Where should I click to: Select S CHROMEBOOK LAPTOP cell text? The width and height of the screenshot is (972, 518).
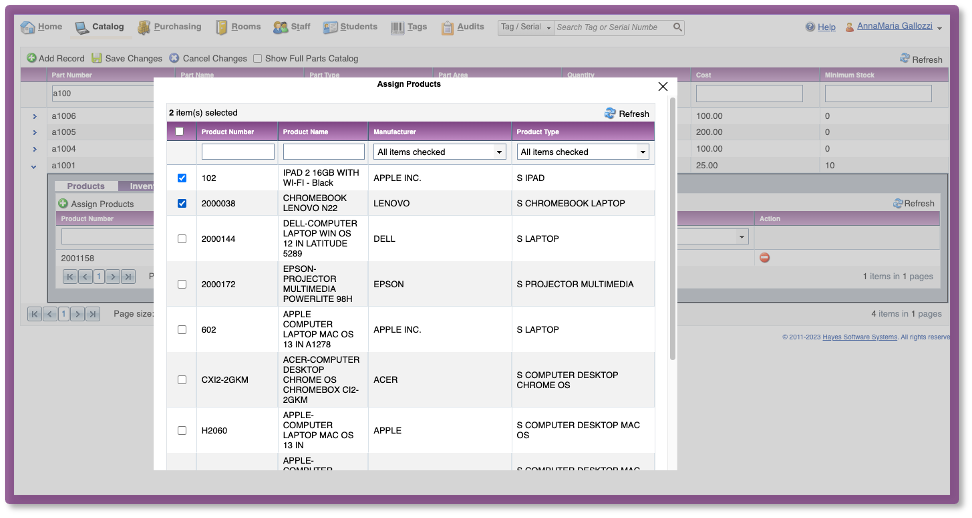coord(570,203)
